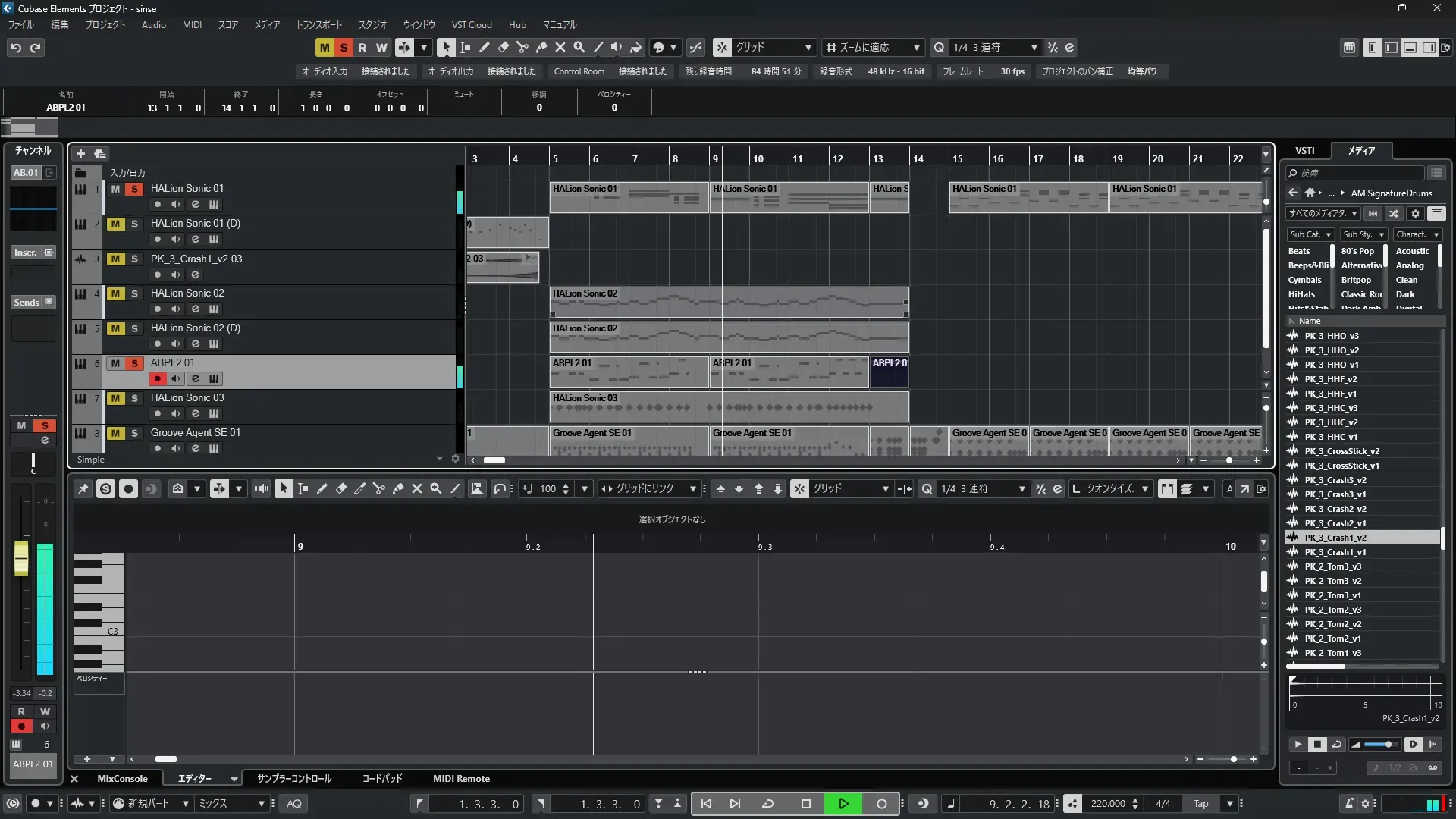Click the VSTi tab in right panel

coord(1304,150)
